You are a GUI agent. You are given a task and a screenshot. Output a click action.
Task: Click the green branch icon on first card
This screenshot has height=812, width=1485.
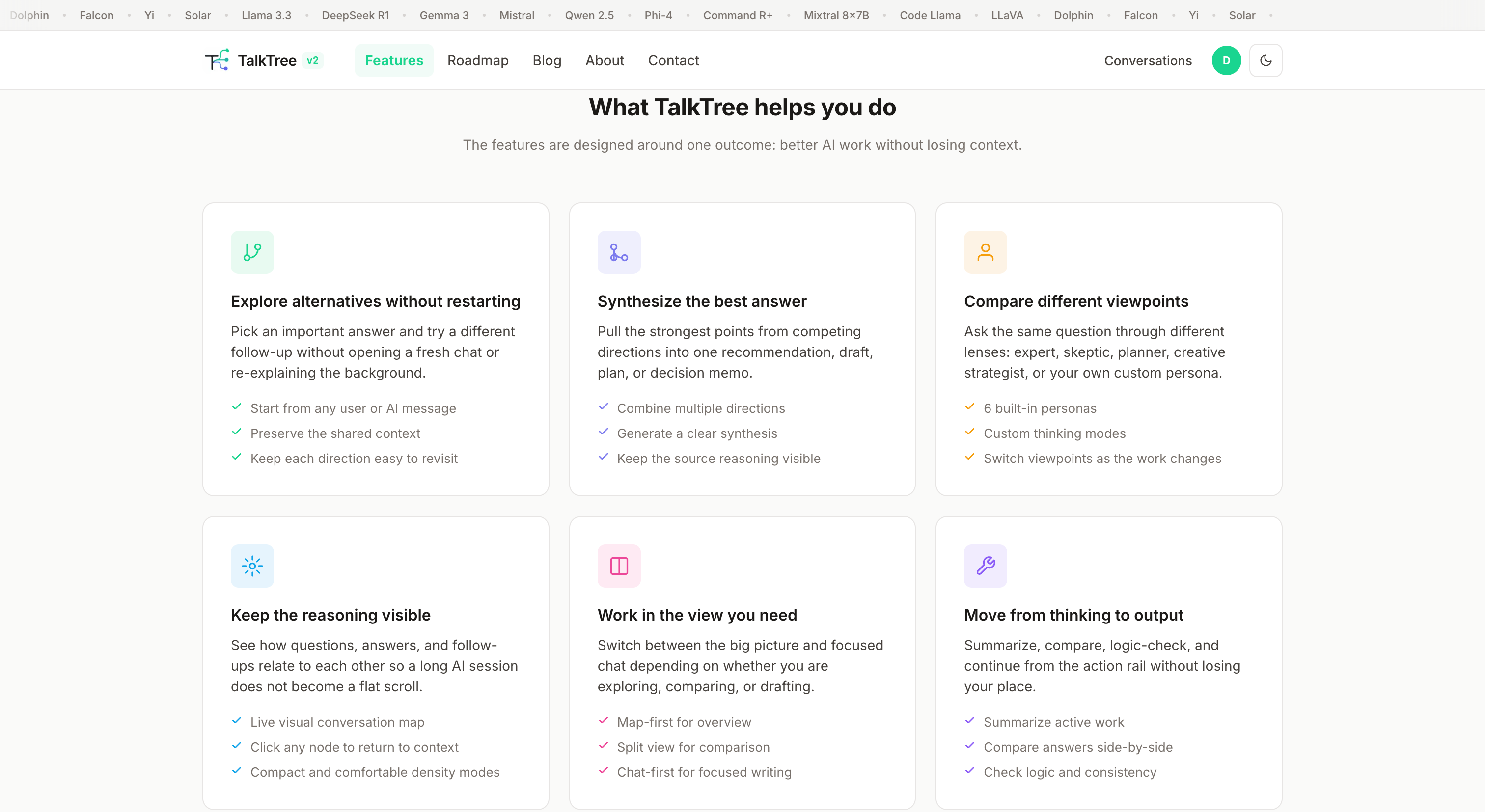pyautogui.click(x=252, y=252)
